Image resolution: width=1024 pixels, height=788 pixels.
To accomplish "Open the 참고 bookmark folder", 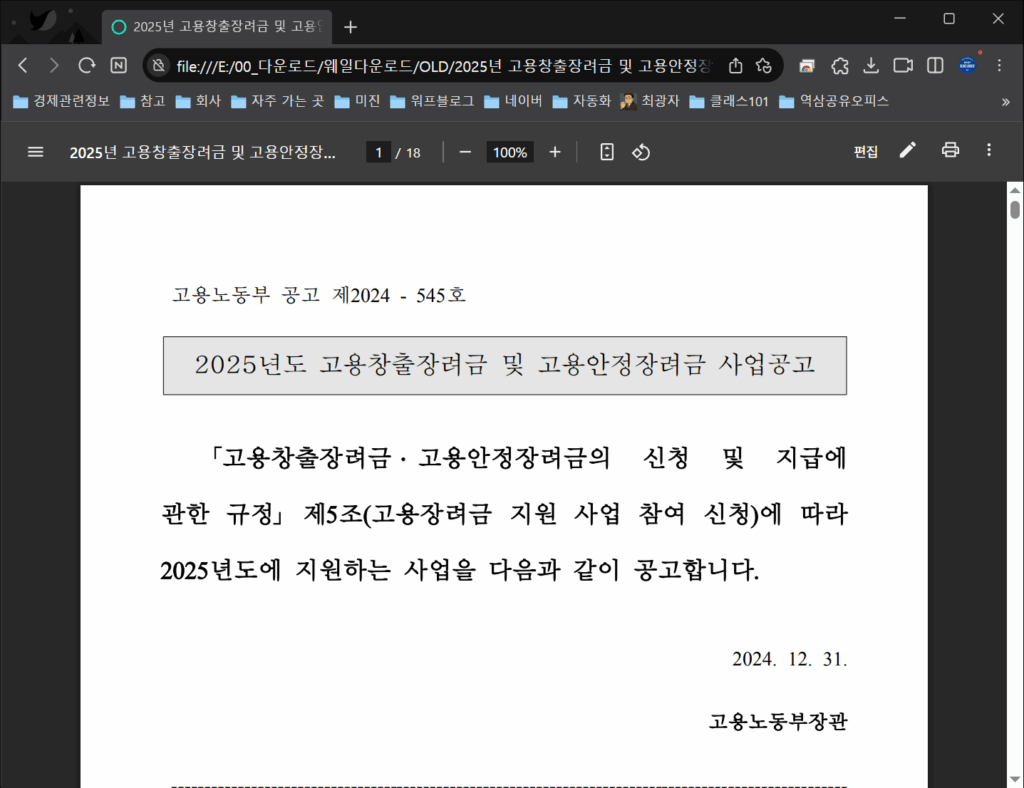I will pyautogui.click(x=143, y=101).
